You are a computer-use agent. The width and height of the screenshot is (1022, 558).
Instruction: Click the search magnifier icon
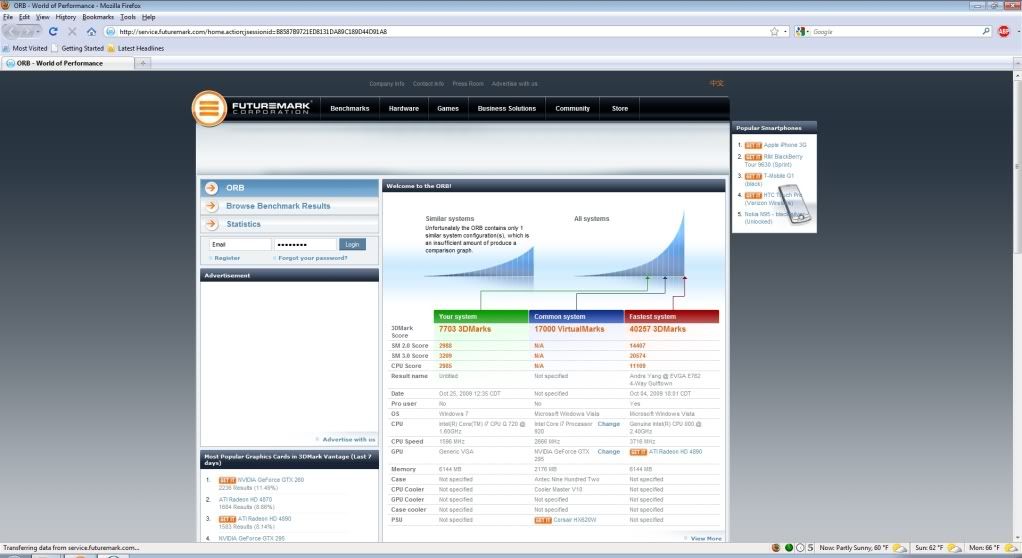[x=986, y=31]
